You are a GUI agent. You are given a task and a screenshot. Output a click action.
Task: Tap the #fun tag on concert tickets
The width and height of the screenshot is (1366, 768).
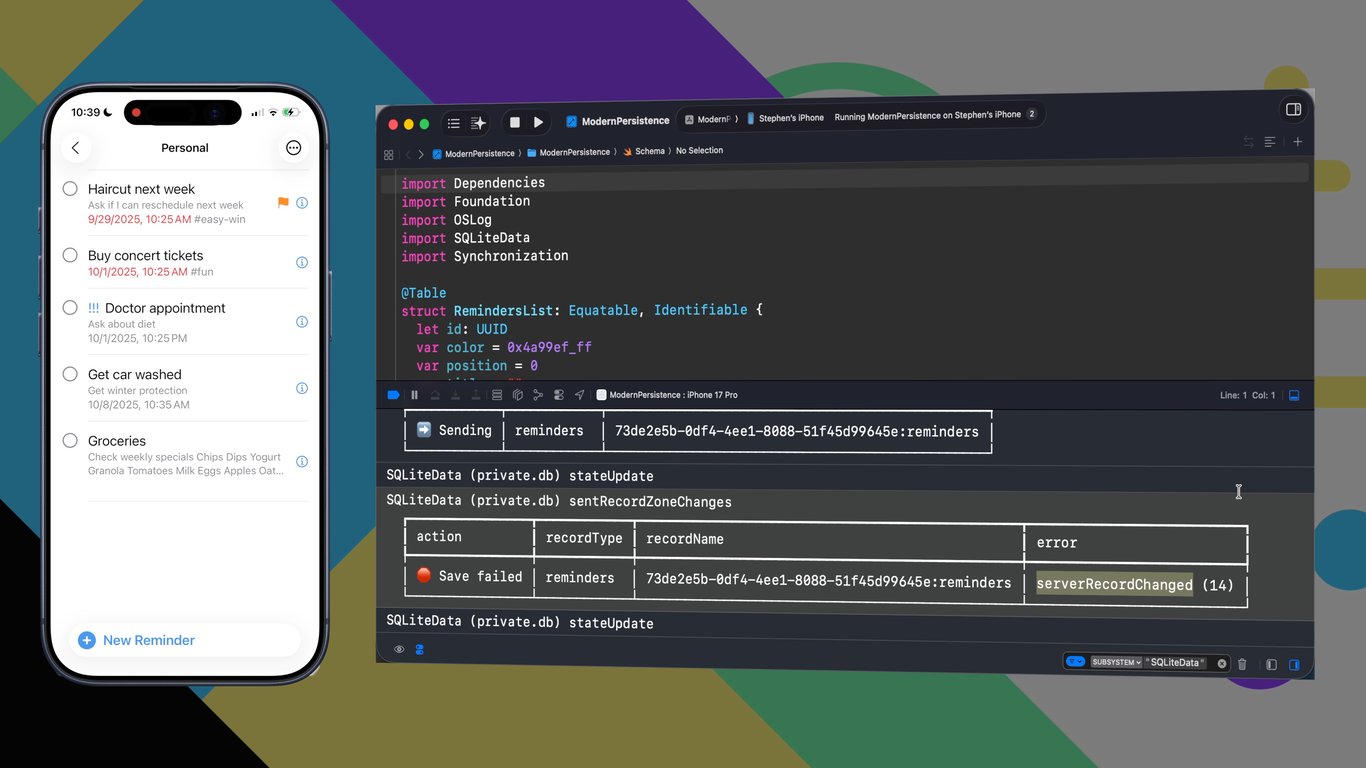[x=203, y=272]
